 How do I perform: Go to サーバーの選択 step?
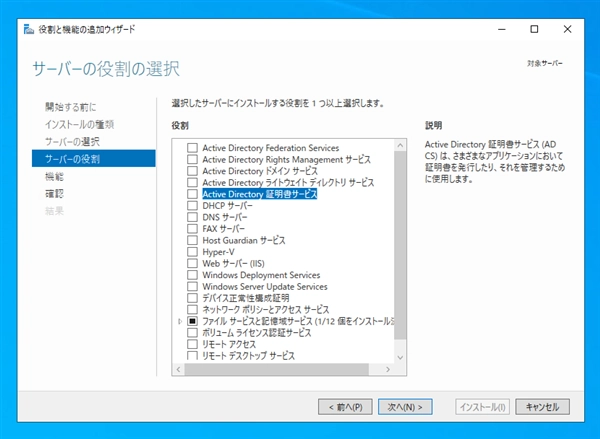[x=72, y=142]
